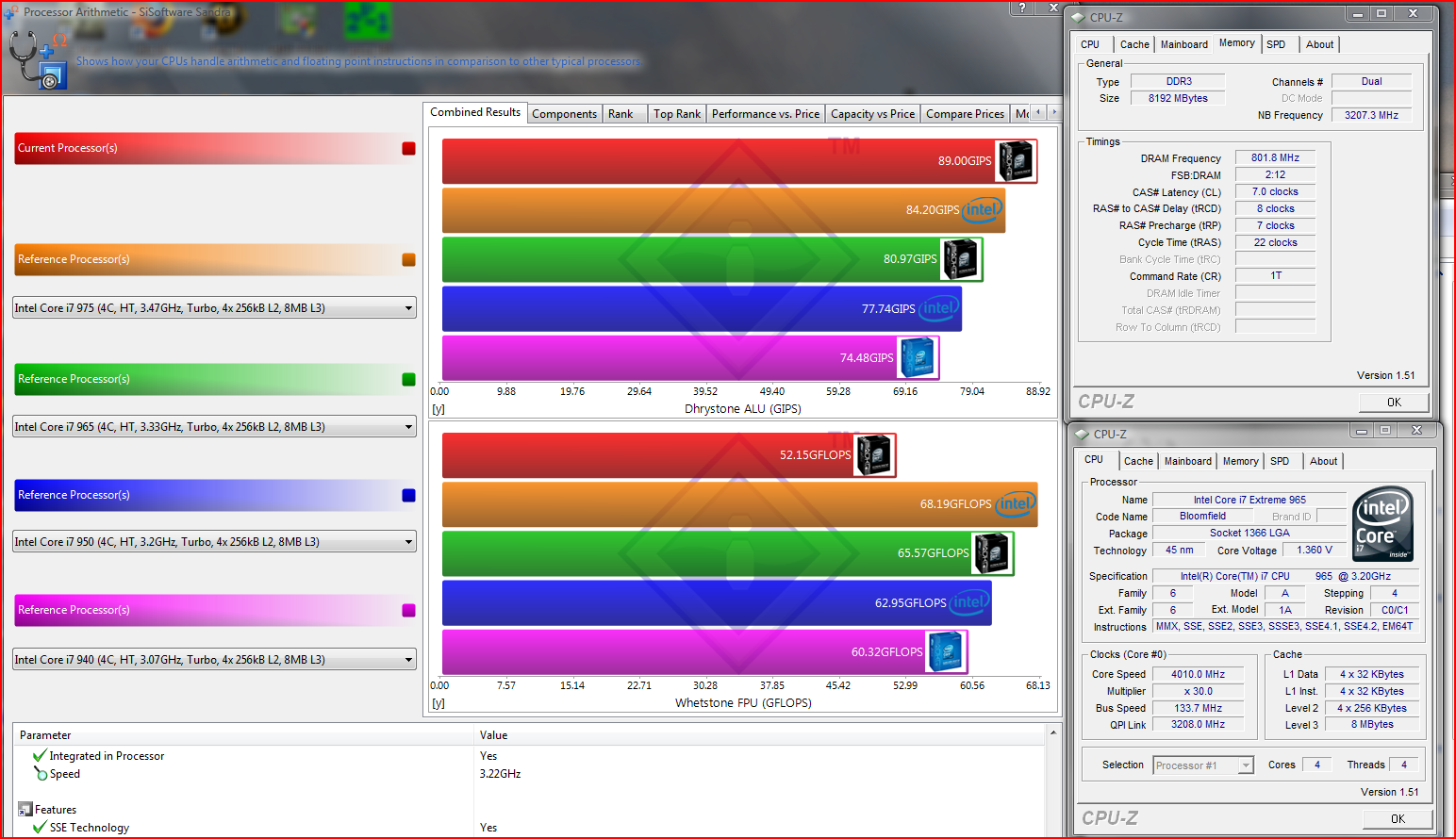Click processor box icon on 52.15GFLOPS bar
Image resolution: width=1456 pixels, height=839 pixels.
click(x=874, y=455)
